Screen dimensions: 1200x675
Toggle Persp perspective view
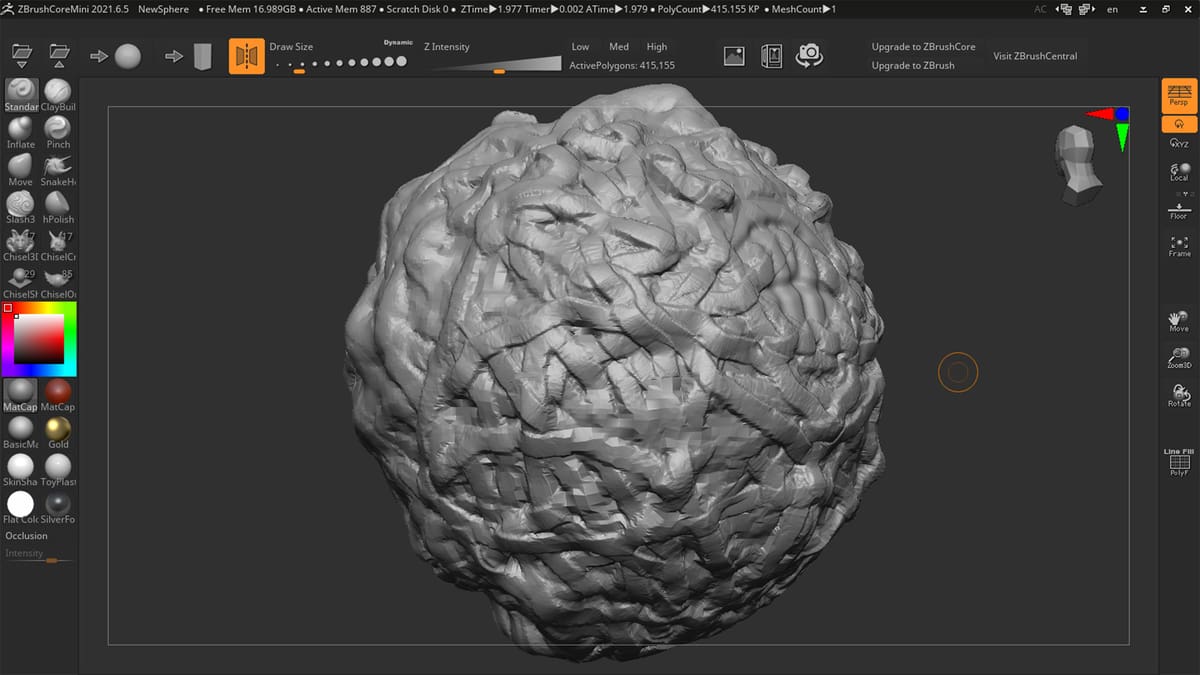pyautogui.click(x=1179, y=95)
